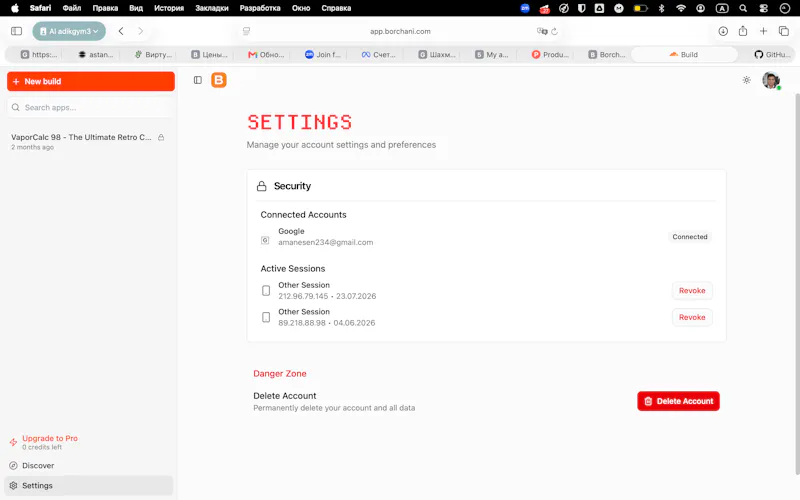Switch to the Gmail Обно... tab
The image size is (800, 500).
[266, 55]
